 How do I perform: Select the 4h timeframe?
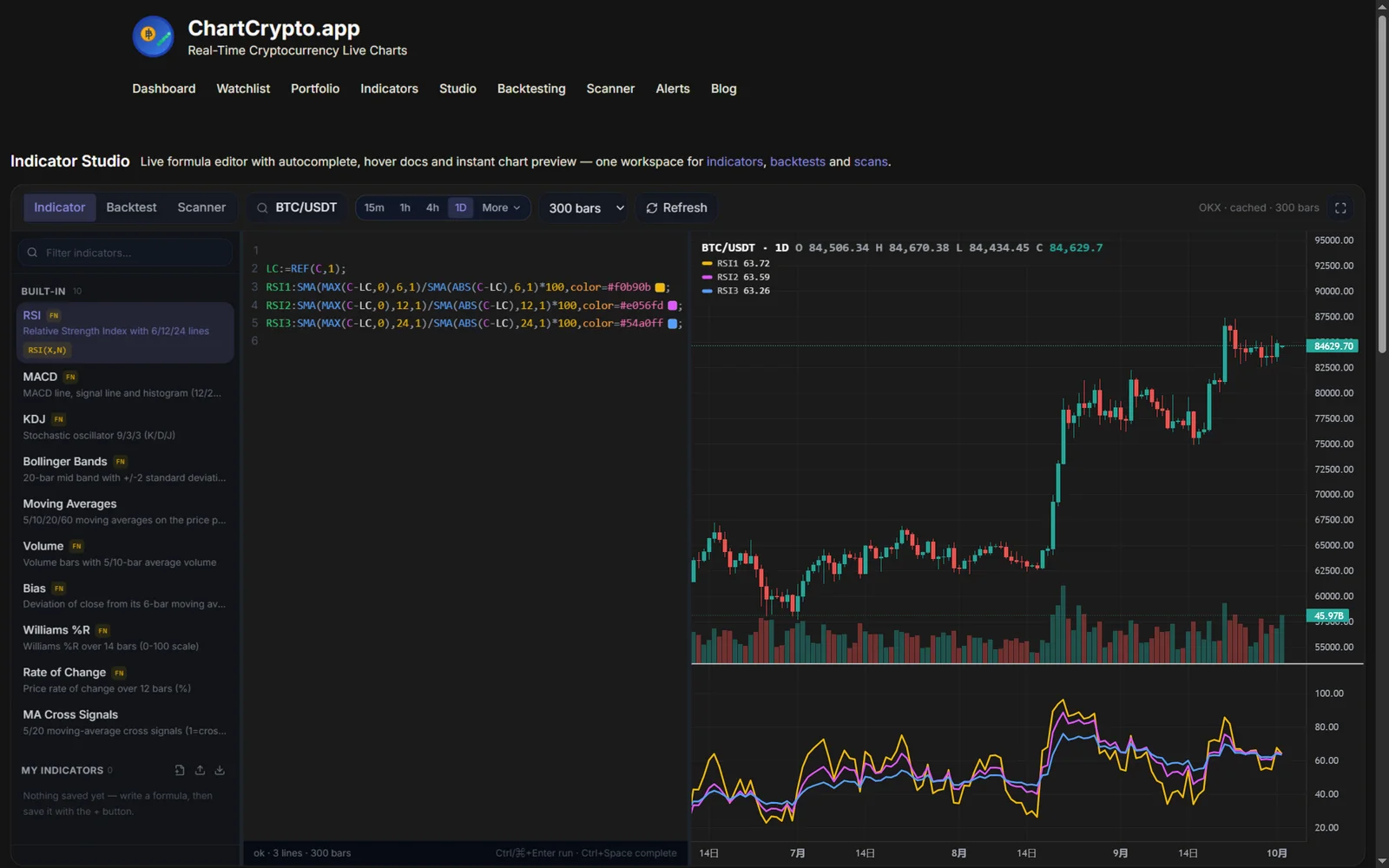(432, 208)
